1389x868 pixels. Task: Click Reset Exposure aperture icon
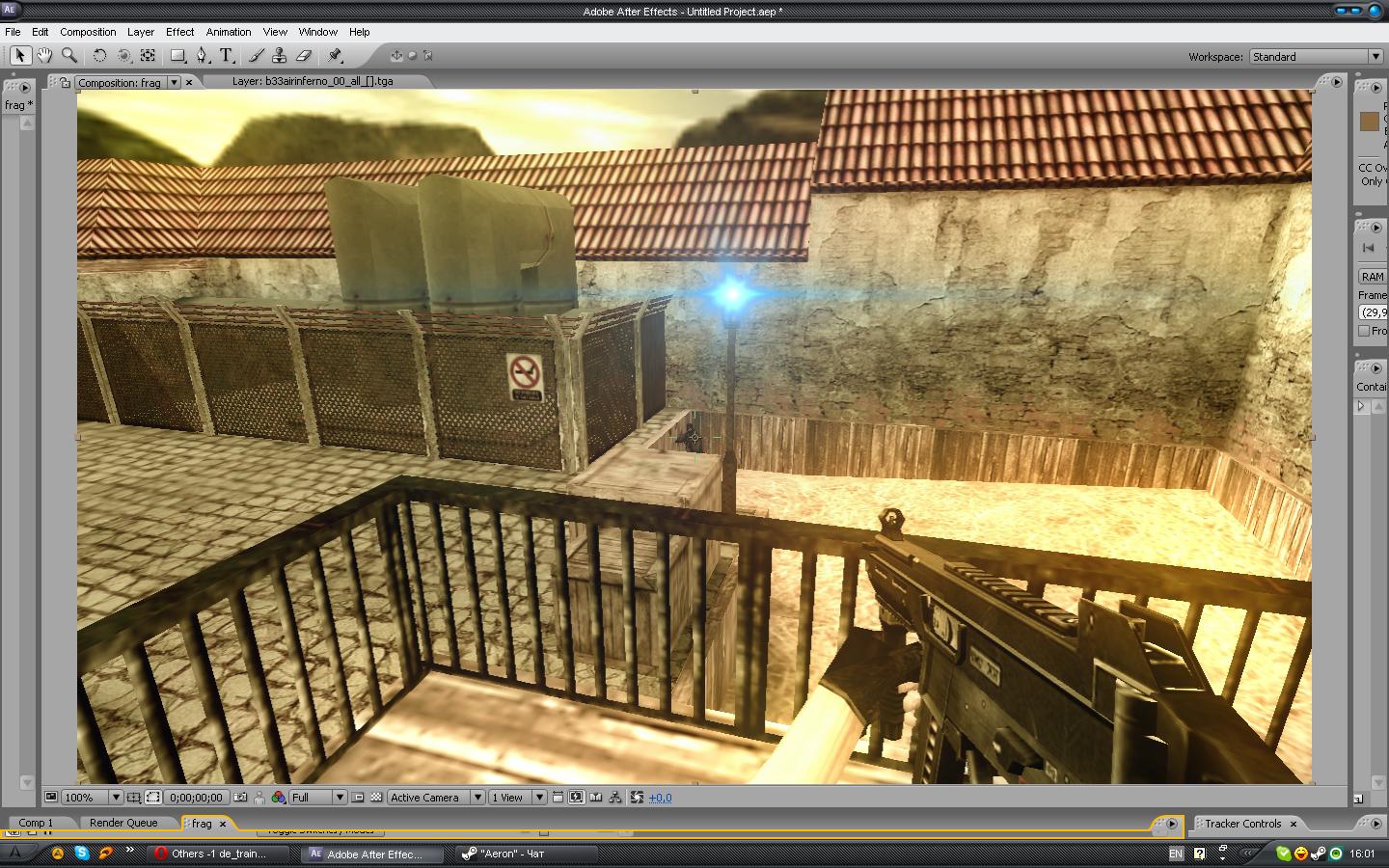(637, 798)
